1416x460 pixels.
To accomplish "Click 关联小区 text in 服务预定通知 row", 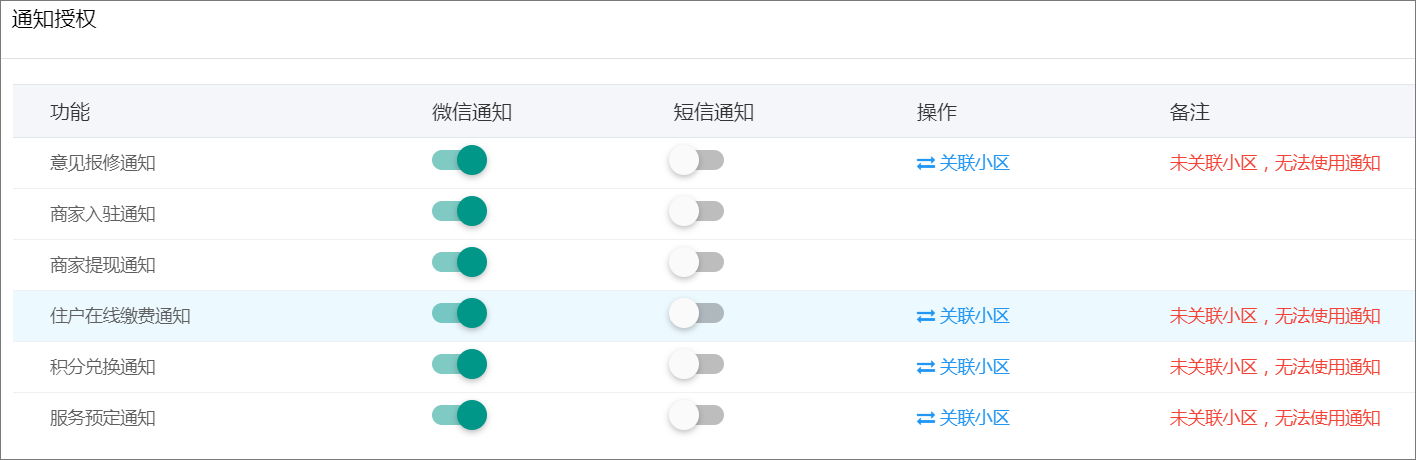I will pos(974,418).
